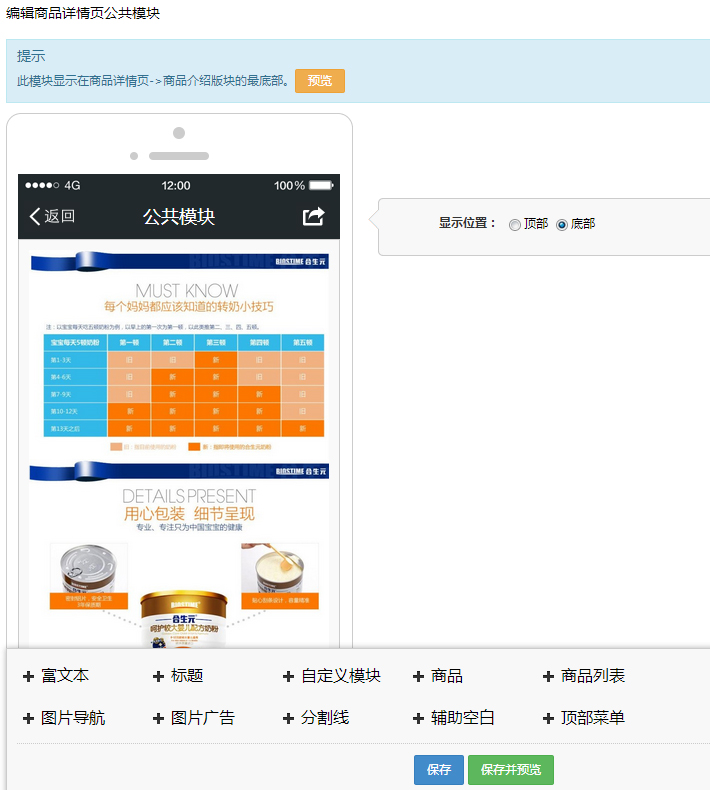
Task: Insert 辅助空白 auxiliary blank space
Action: point(454,718)
